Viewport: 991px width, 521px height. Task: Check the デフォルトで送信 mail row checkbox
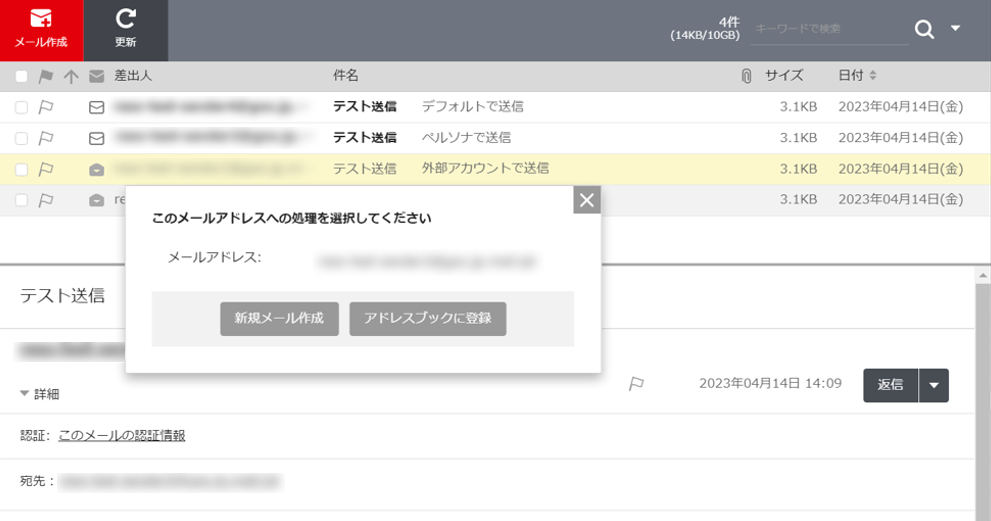click(x=22, y=107)
